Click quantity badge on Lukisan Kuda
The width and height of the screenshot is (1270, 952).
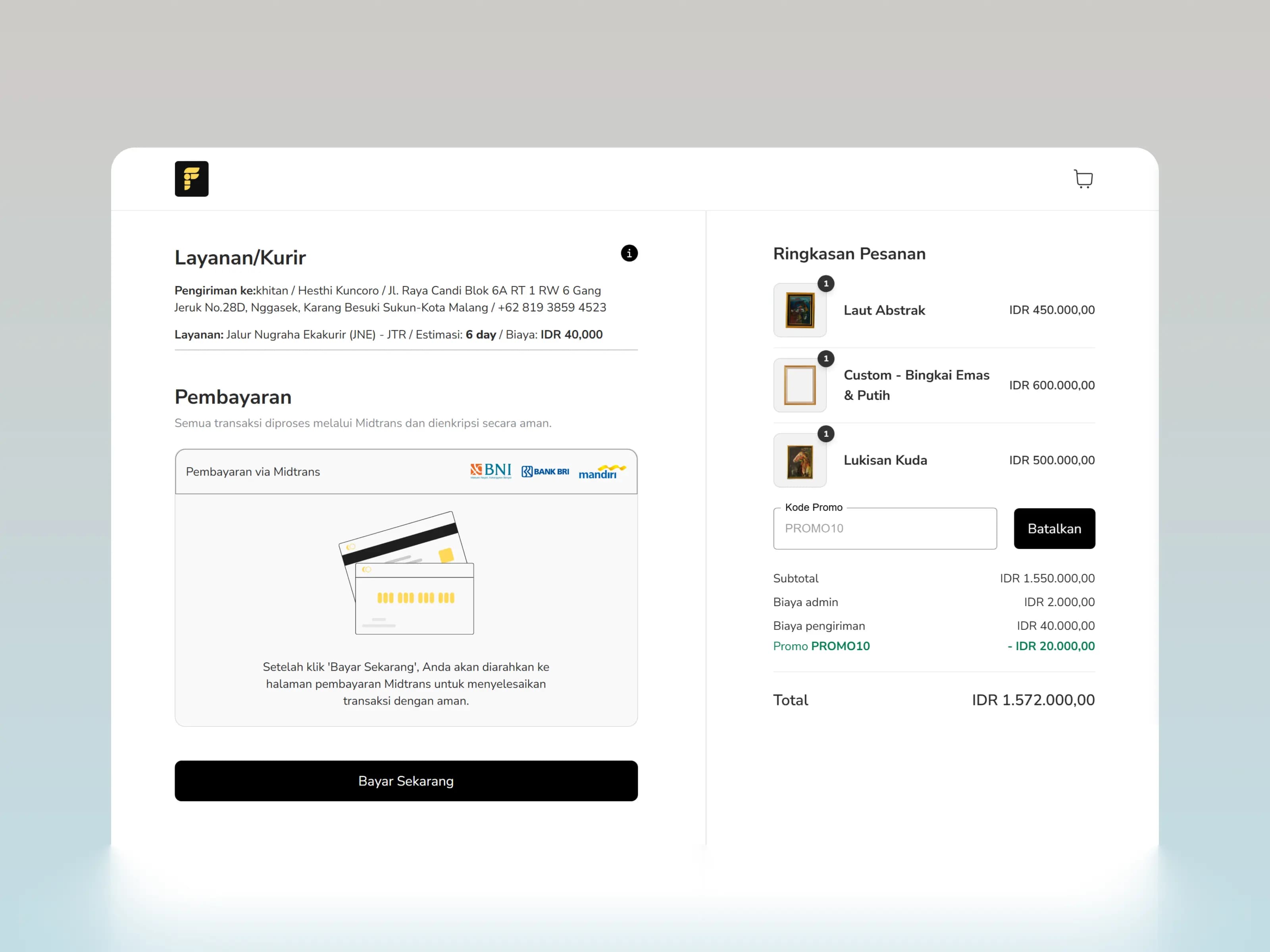pyautogui.click(x=825, y=434)
